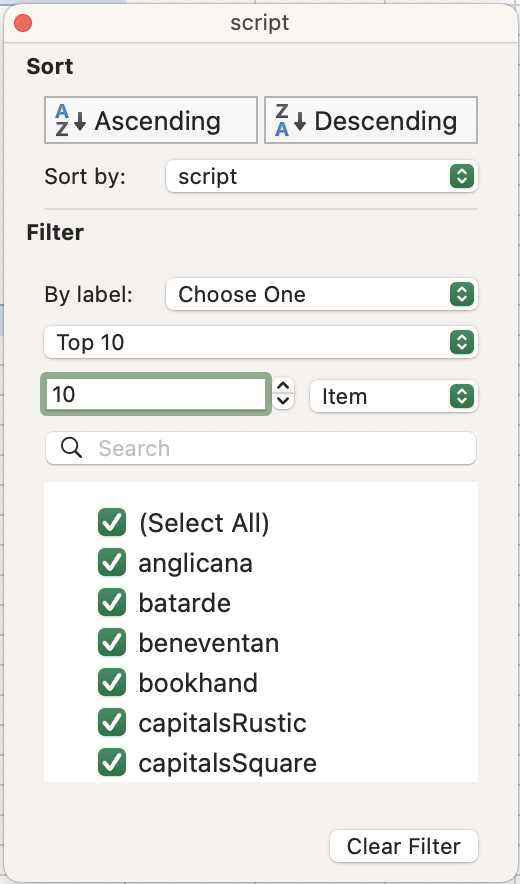Toggle the (Select All) checkbox
This screenshot has width=520, height=884.
point(112,522)
